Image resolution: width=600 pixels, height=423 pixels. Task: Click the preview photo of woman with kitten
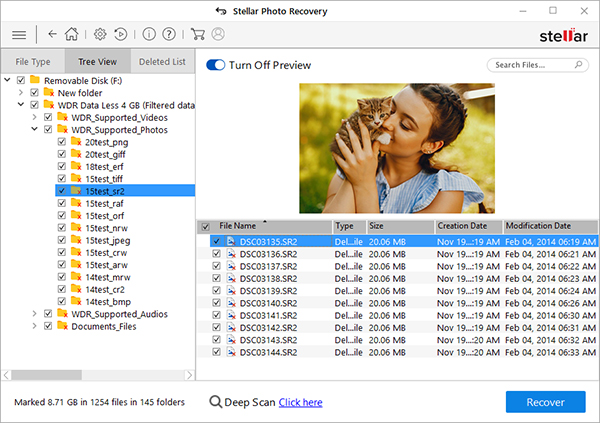tap(397, 148)
